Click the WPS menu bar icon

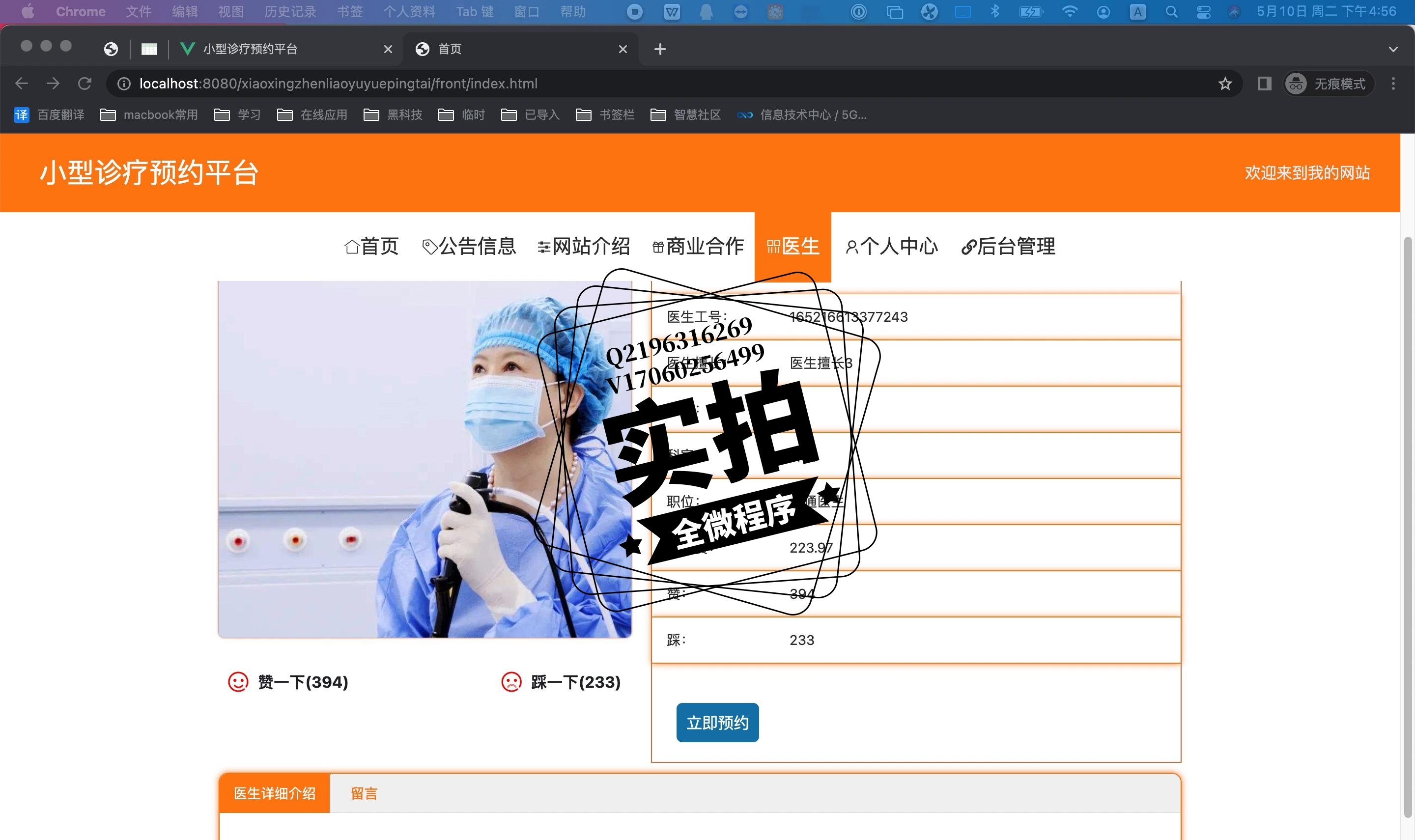click(x=671, y=11)
